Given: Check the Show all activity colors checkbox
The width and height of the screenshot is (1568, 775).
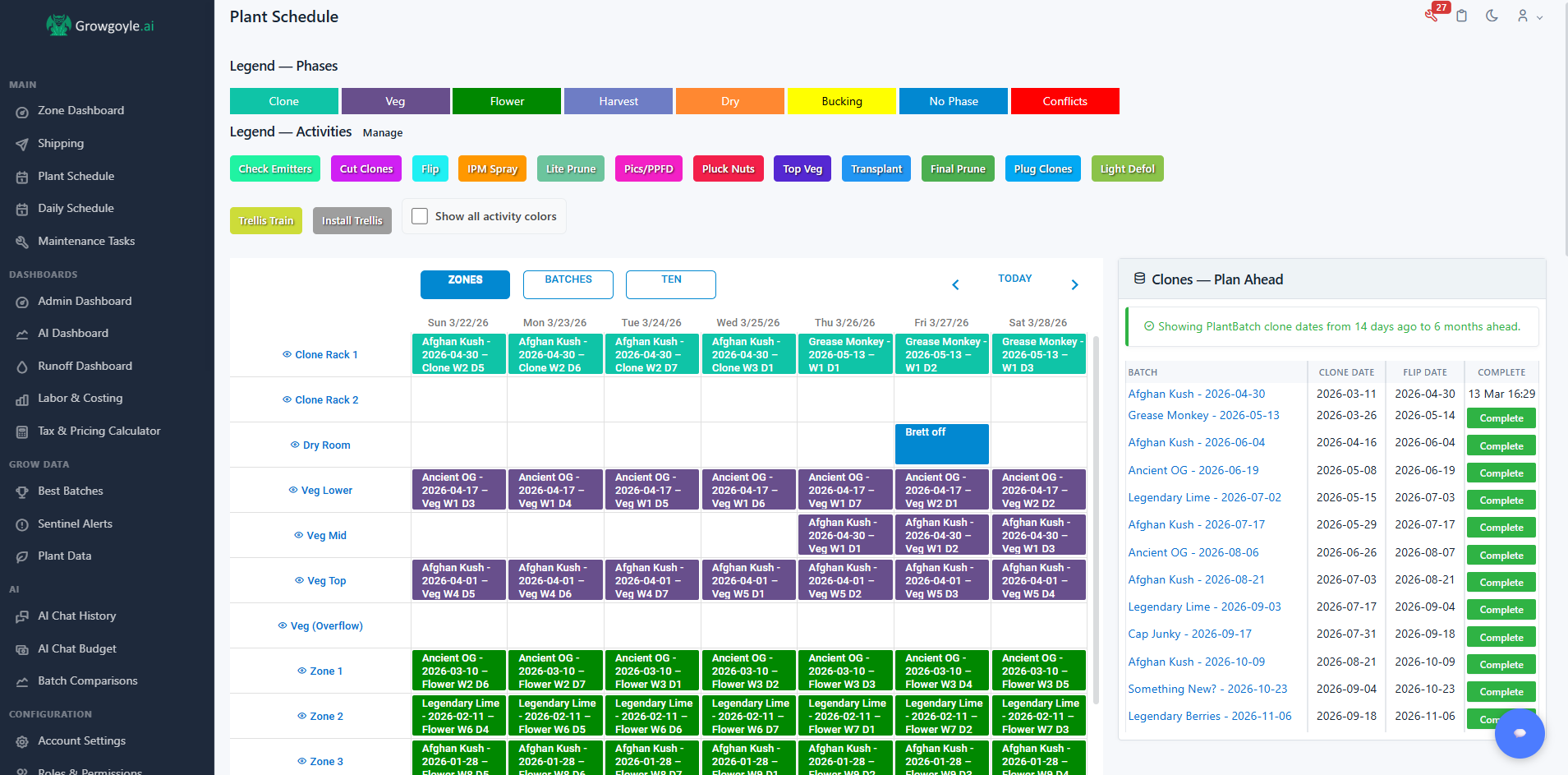Looking at the screenshot, I should tap(420, 215).
